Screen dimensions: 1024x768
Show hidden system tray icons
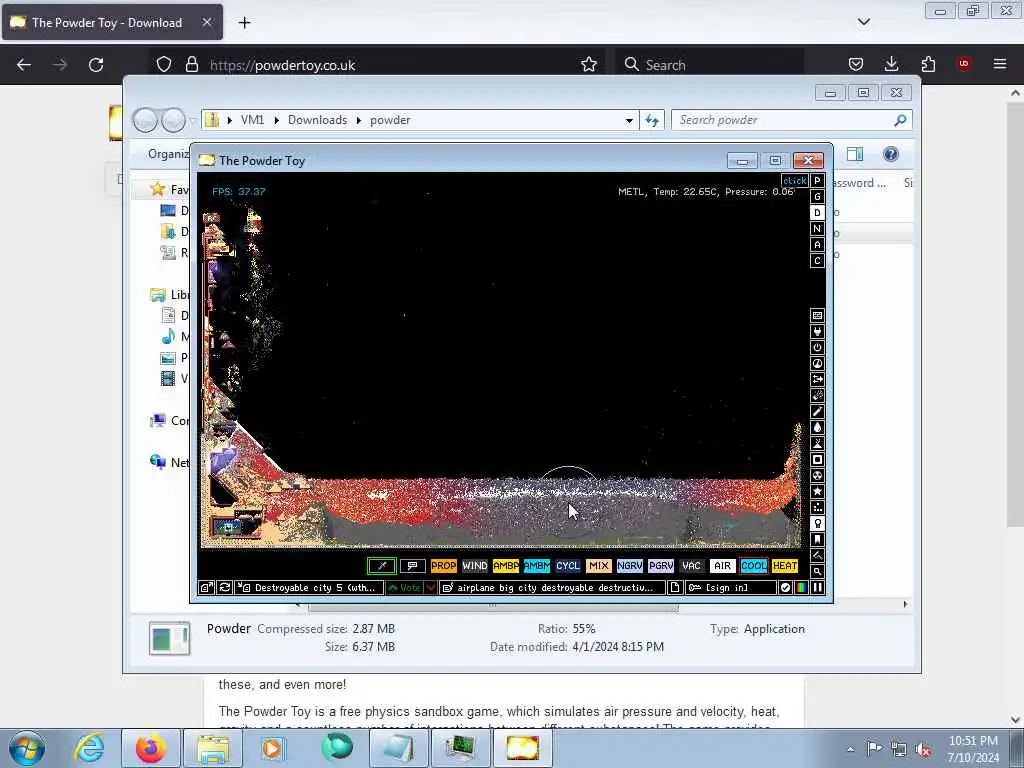coord(850,749)
